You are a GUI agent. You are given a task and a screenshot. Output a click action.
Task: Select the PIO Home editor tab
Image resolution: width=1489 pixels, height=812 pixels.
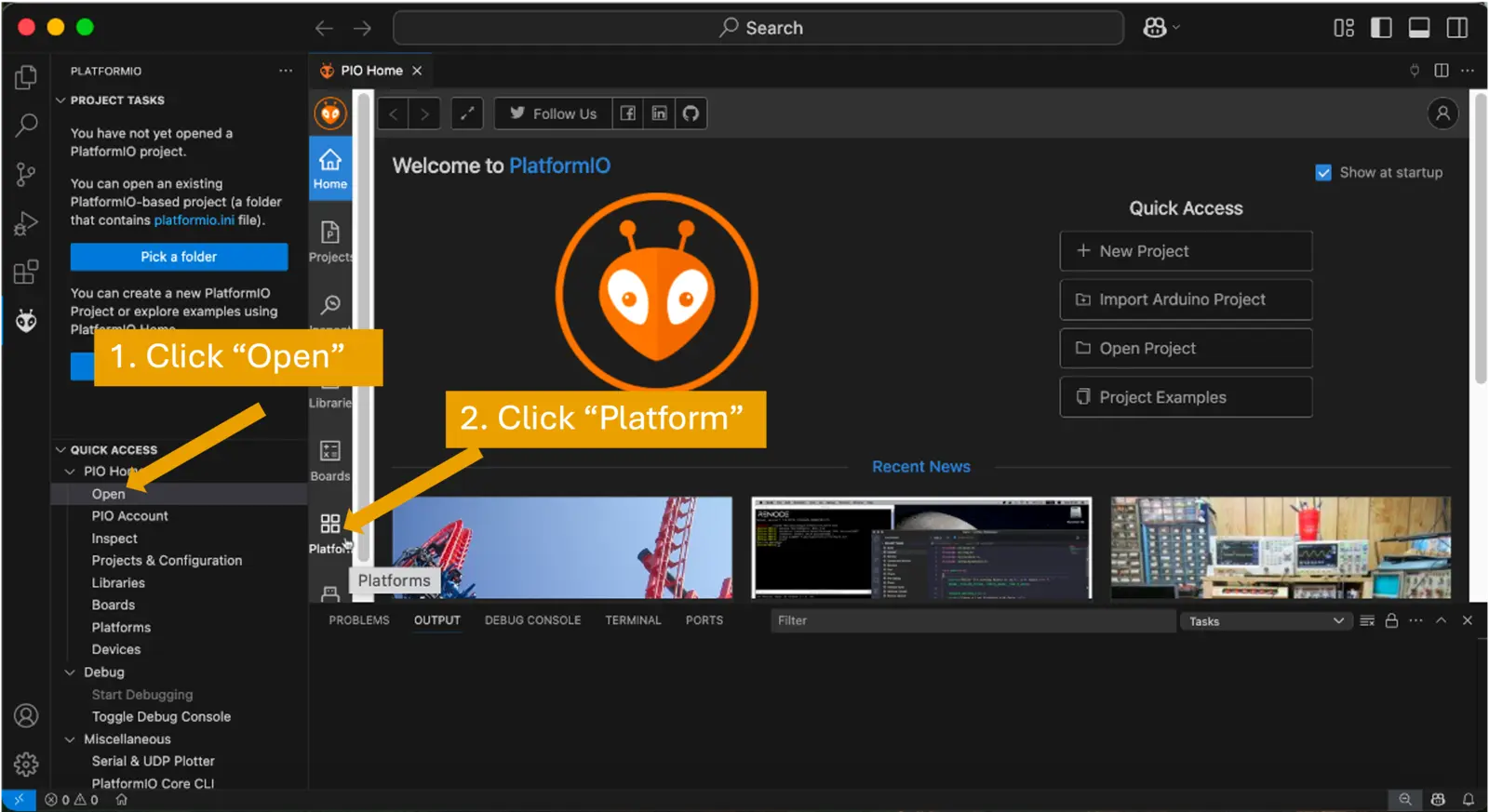coord(370,71)
